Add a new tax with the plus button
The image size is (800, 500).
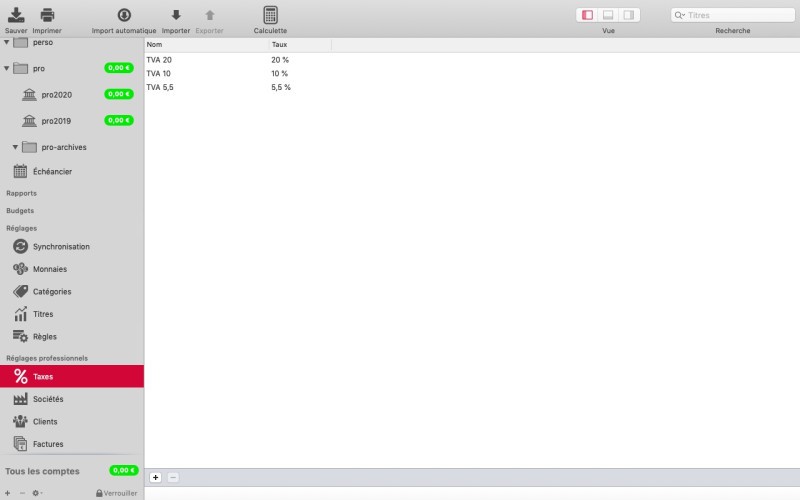(156, 478)
